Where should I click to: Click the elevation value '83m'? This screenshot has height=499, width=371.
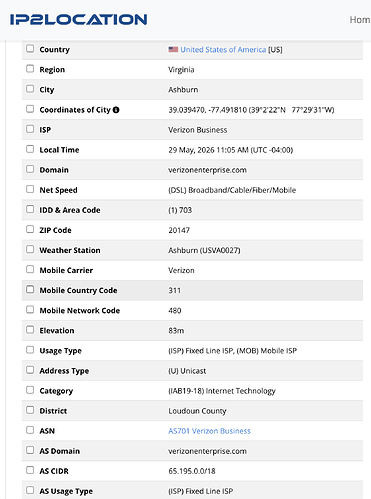176,331
